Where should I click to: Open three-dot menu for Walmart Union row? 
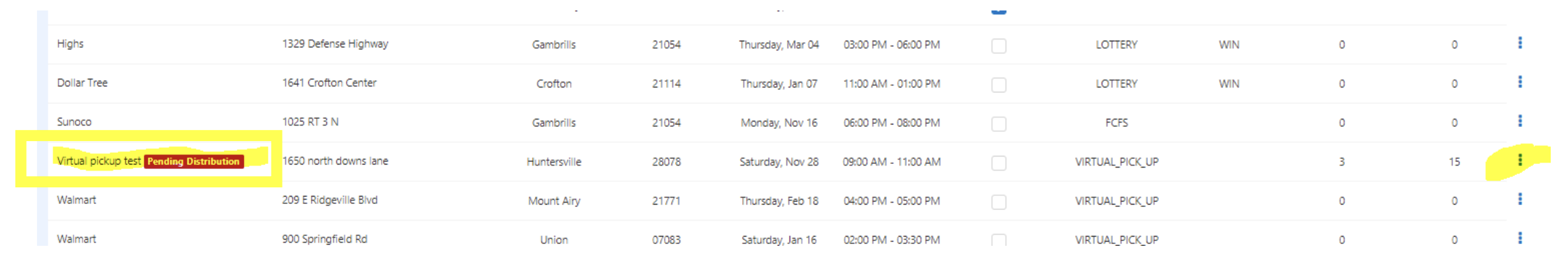1520,238
